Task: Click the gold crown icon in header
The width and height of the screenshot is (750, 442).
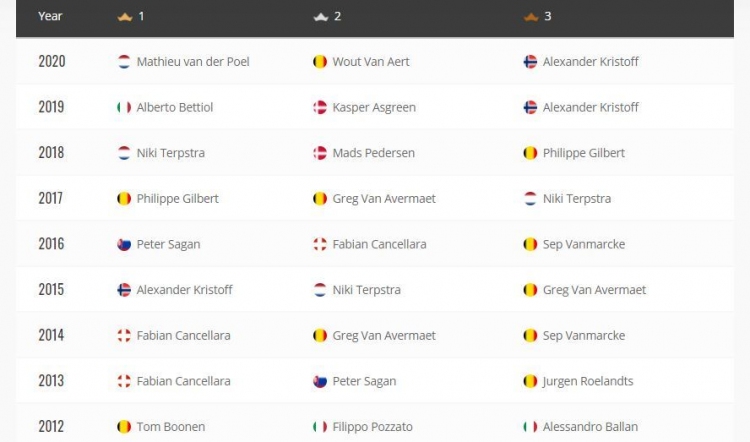Action: (125, 17)
